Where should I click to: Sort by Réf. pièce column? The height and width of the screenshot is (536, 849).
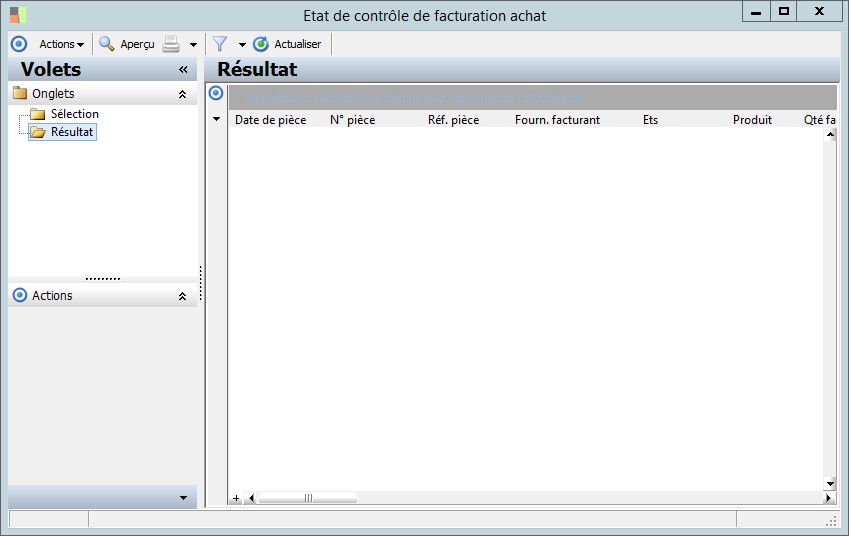click(x=453, y=120)
